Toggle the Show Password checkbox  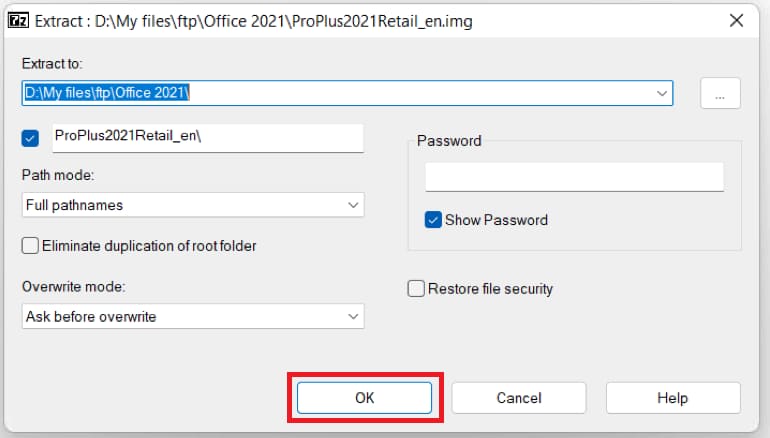tap(433, 220)
